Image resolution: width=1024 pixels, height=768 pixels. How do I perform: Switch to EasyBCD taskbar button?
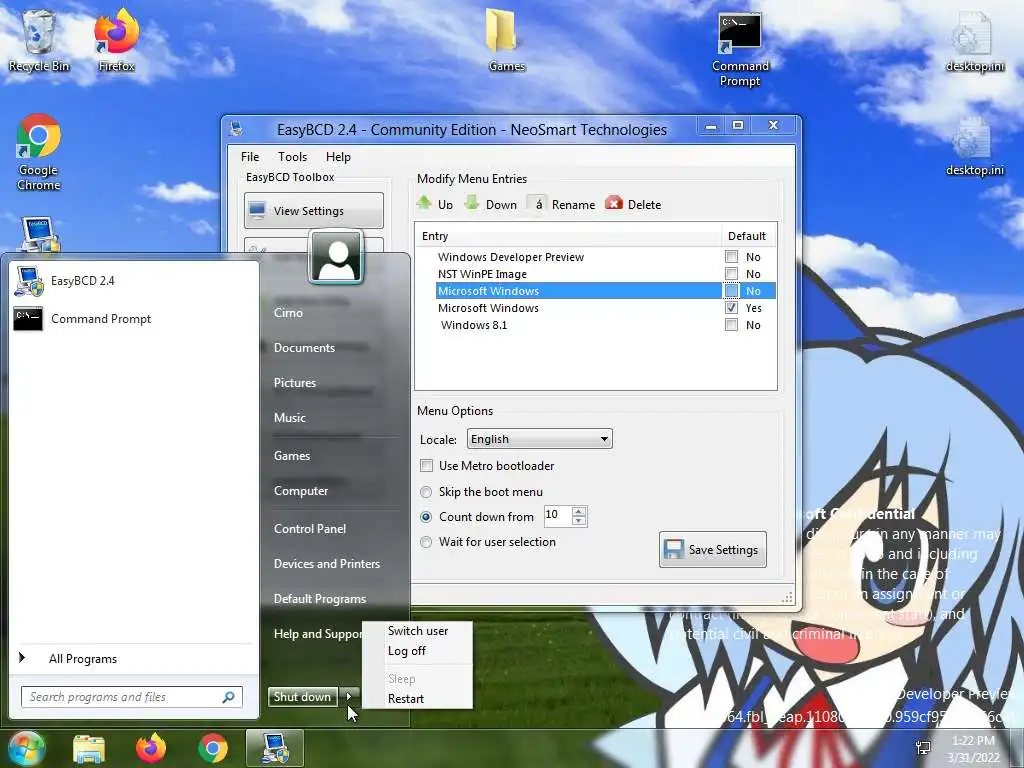pos(275,749)
